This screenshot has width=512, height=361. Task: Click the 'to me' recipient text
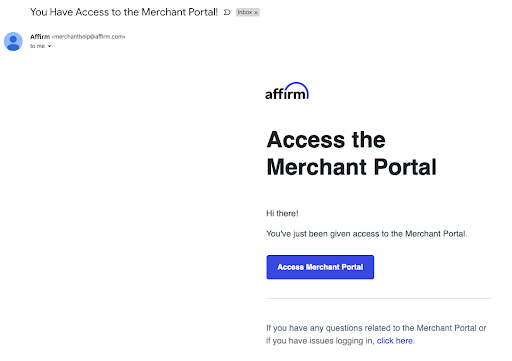[x=37, y=46]
